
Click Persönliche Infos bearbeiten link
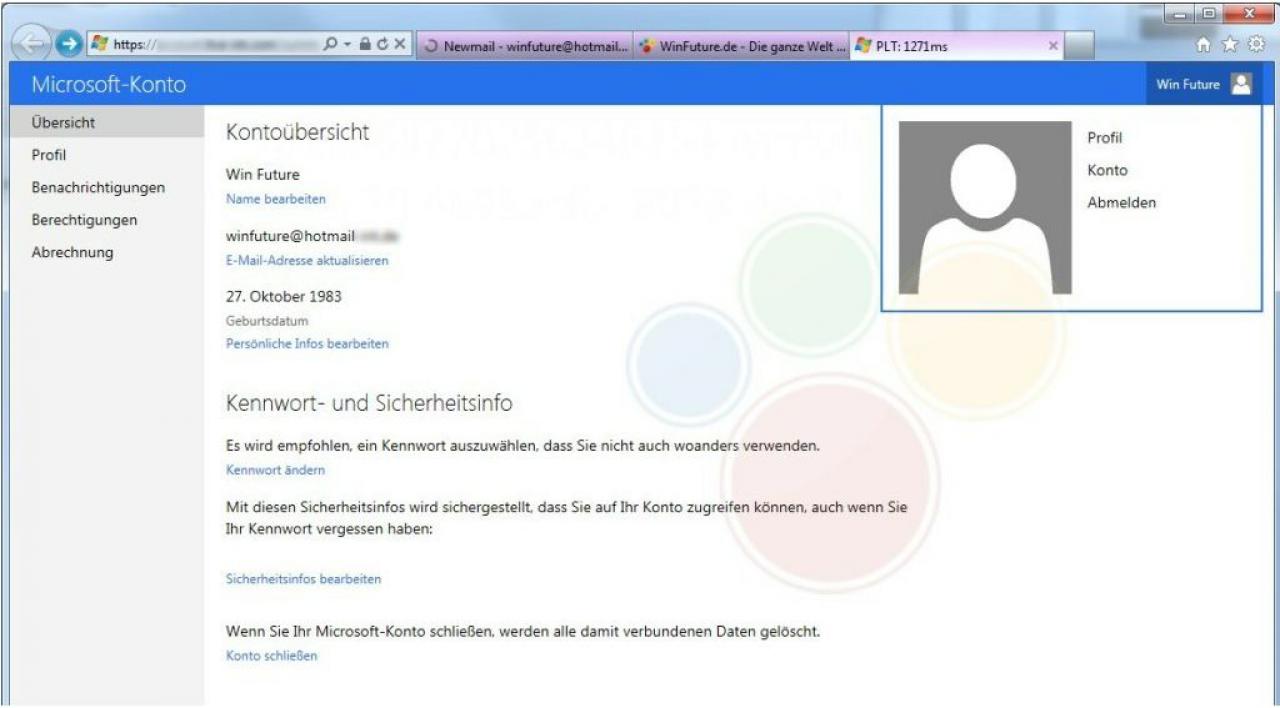pyautogui.click(x=307, y=343)
